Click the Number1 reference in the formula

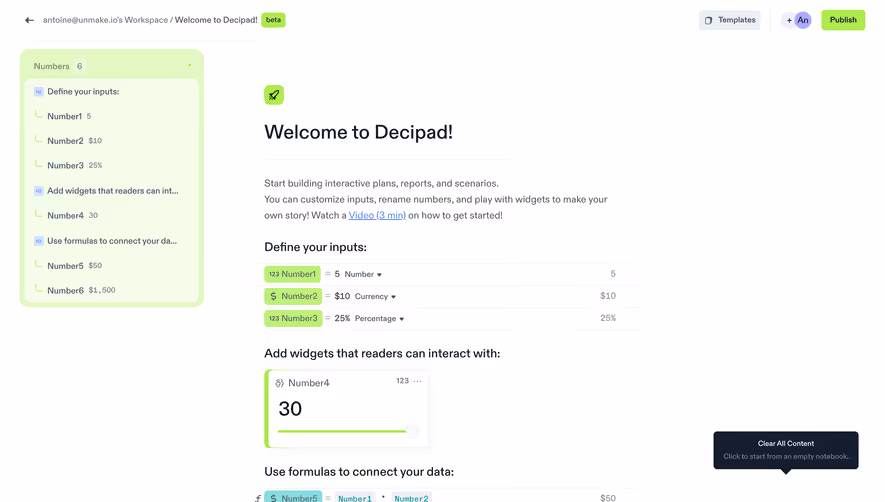pyautogui.click(x=355, y=498)
